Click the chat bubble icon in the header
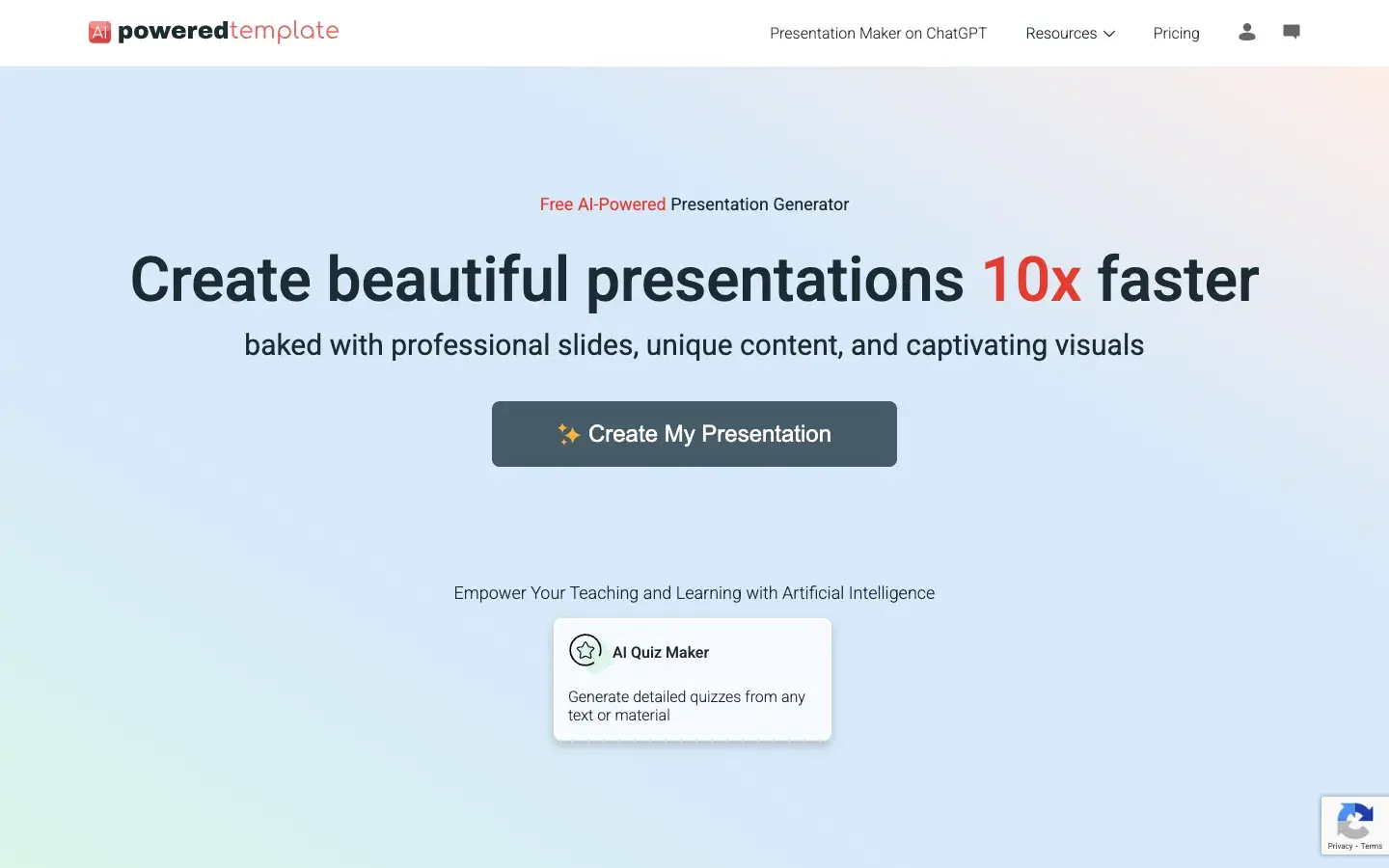This screenshot has height=868, width=1389. coord(1292,32)
